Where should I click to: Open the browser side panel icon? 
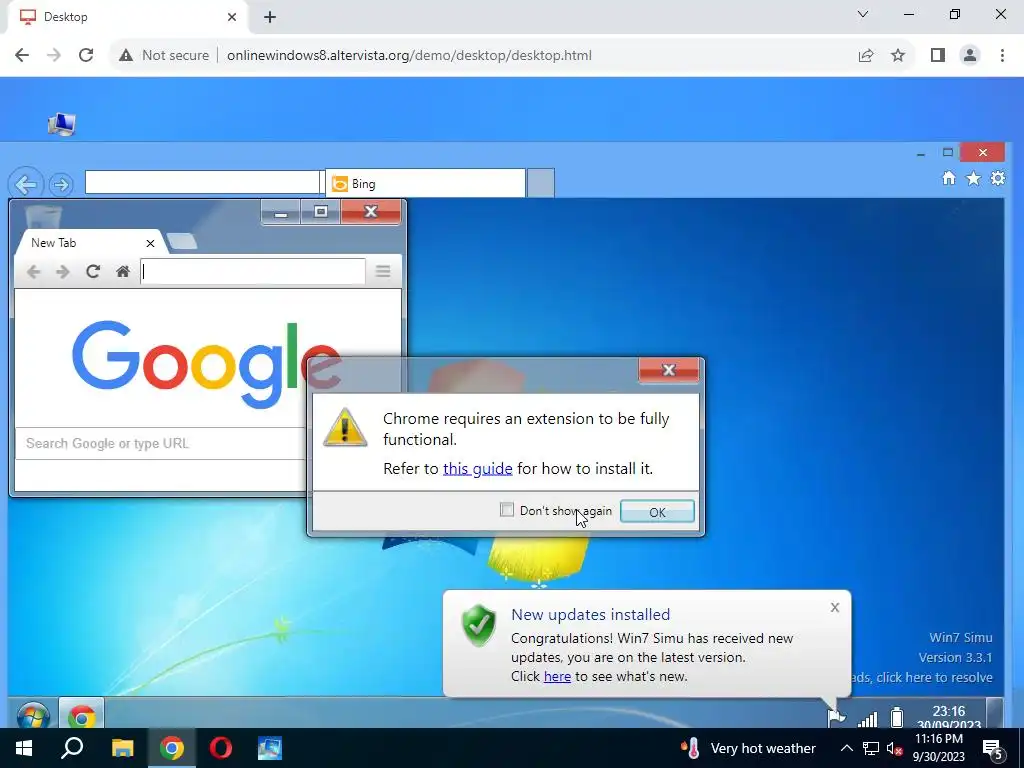(938, 56)
